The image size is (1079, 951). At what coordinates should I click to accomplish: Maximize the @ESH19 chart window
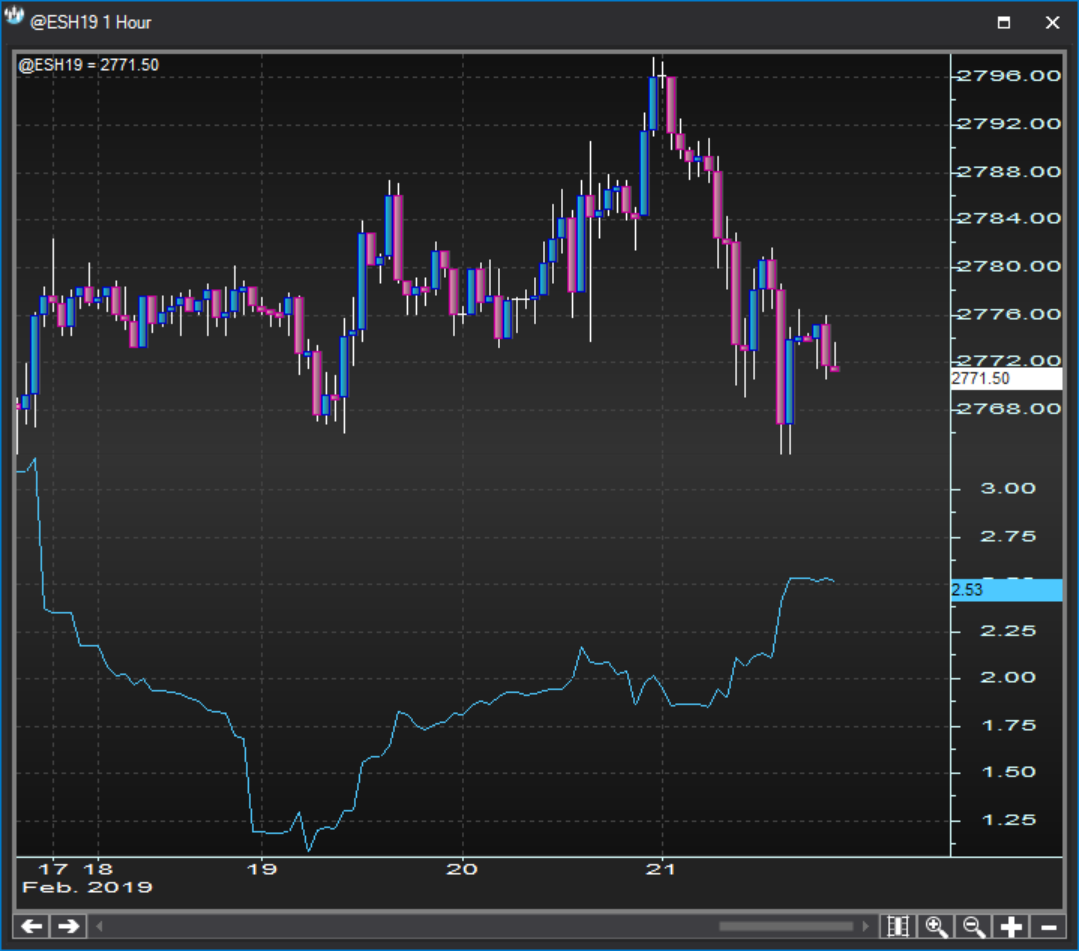point(1004,22)
